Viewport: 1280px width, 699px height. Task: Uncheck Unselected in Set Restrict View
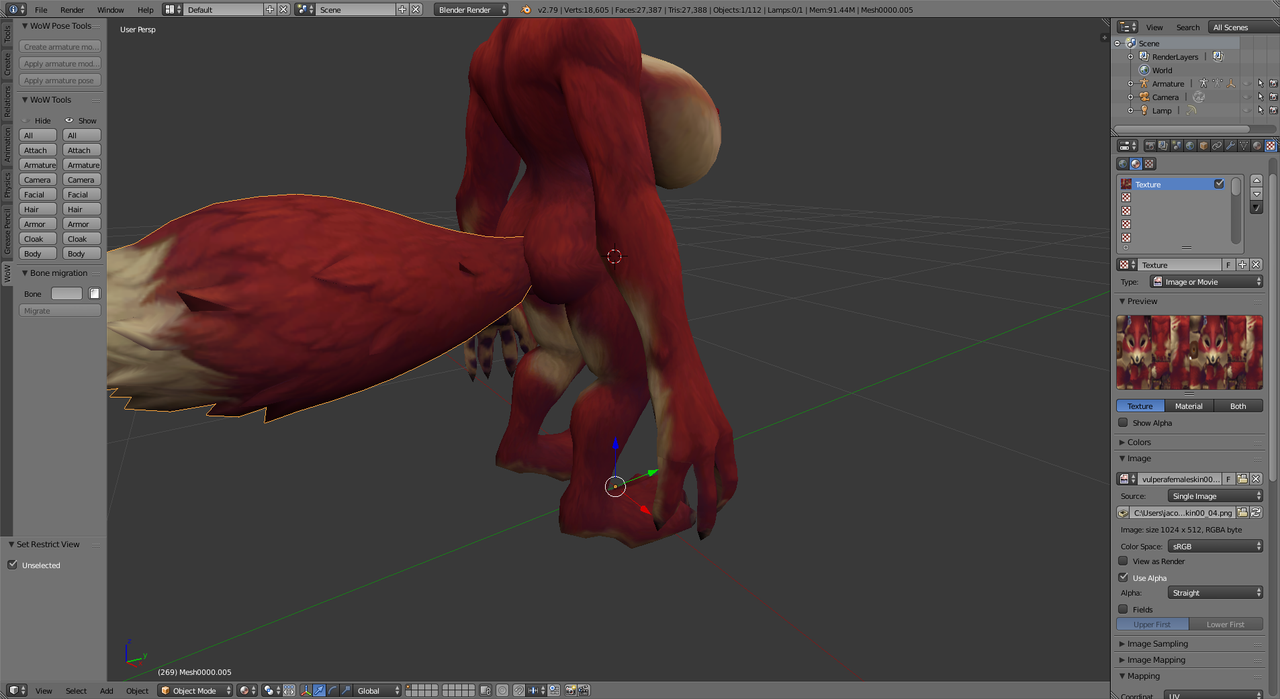(13, 565)
